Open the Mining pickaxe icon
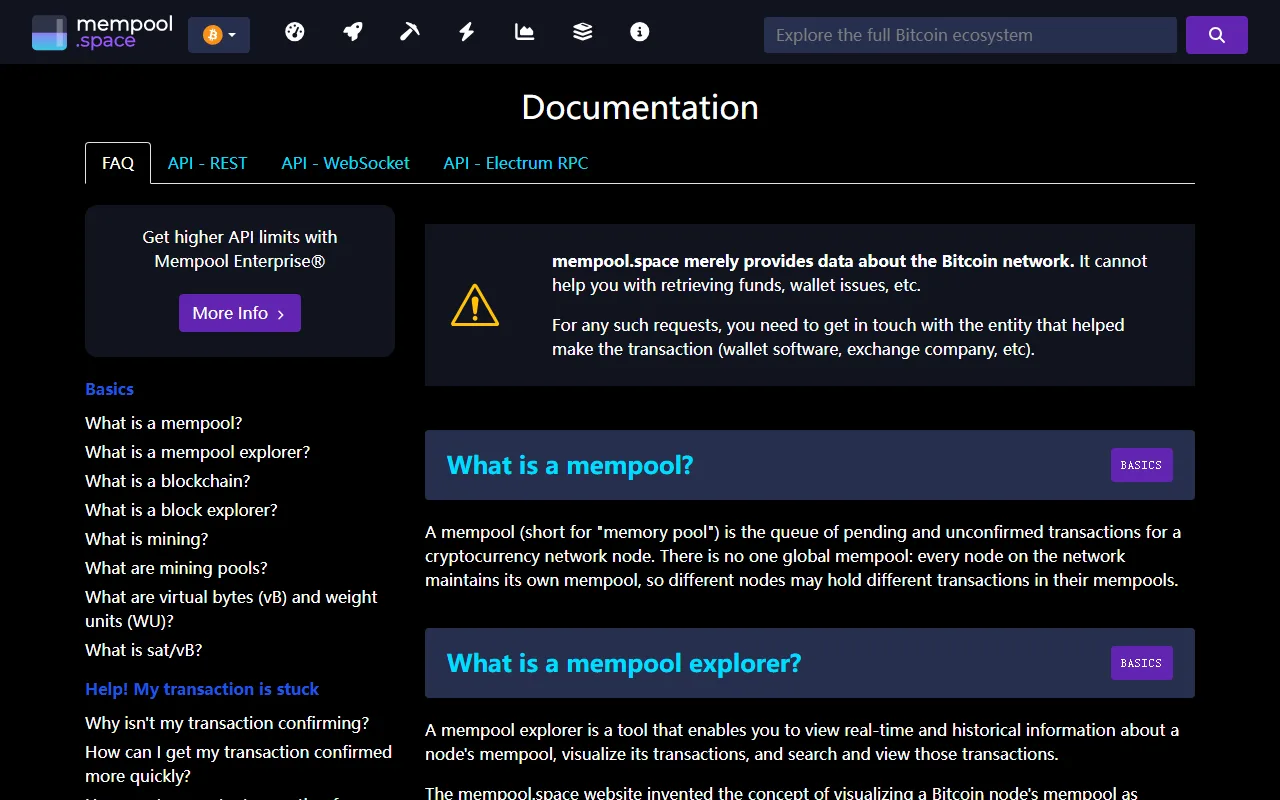This screenshot has width=1280, height=800. 409,32
